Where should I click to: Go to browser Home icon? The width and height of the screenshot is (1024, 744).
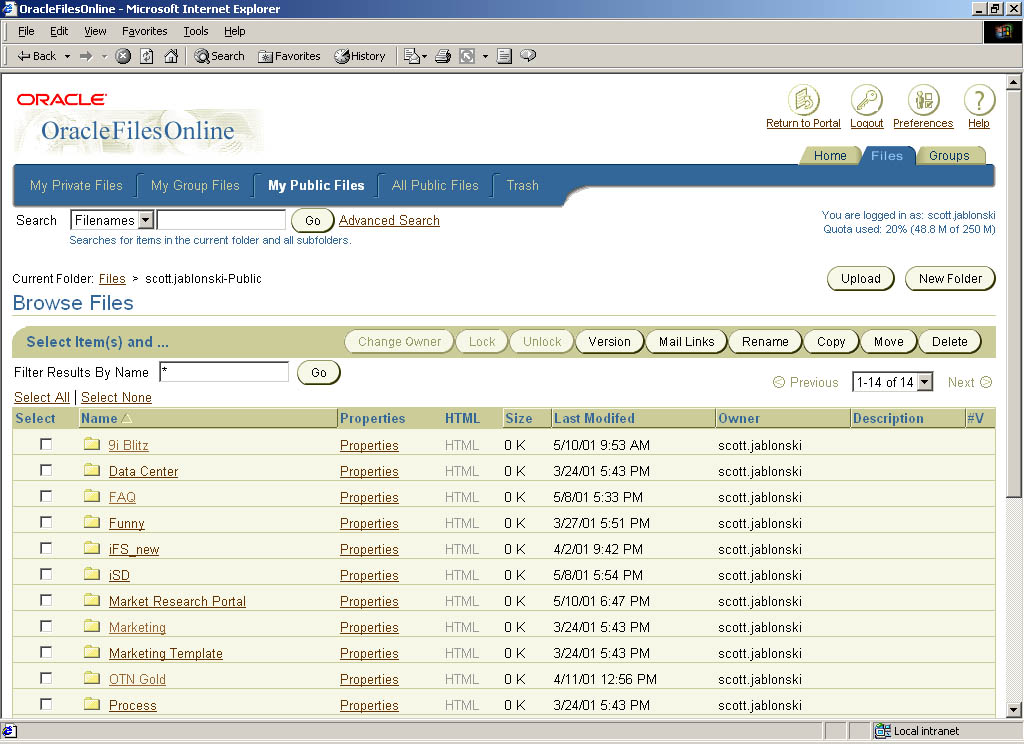click(171, 56)
